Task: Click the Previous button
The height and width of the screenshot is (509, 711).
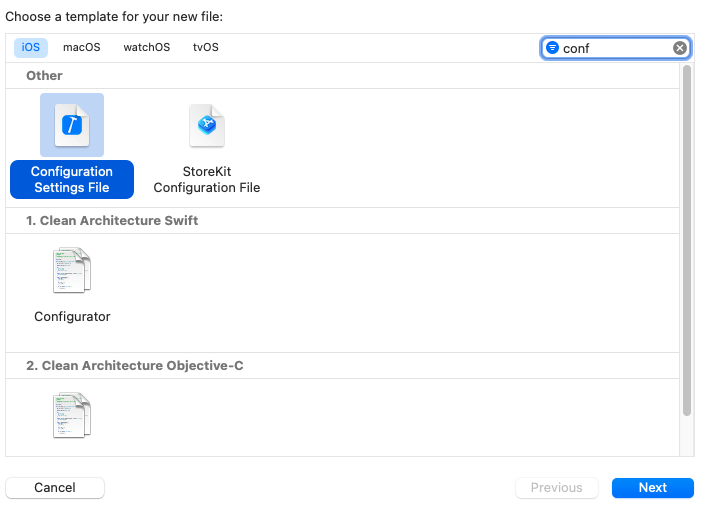Action: (x=556, y=488)
